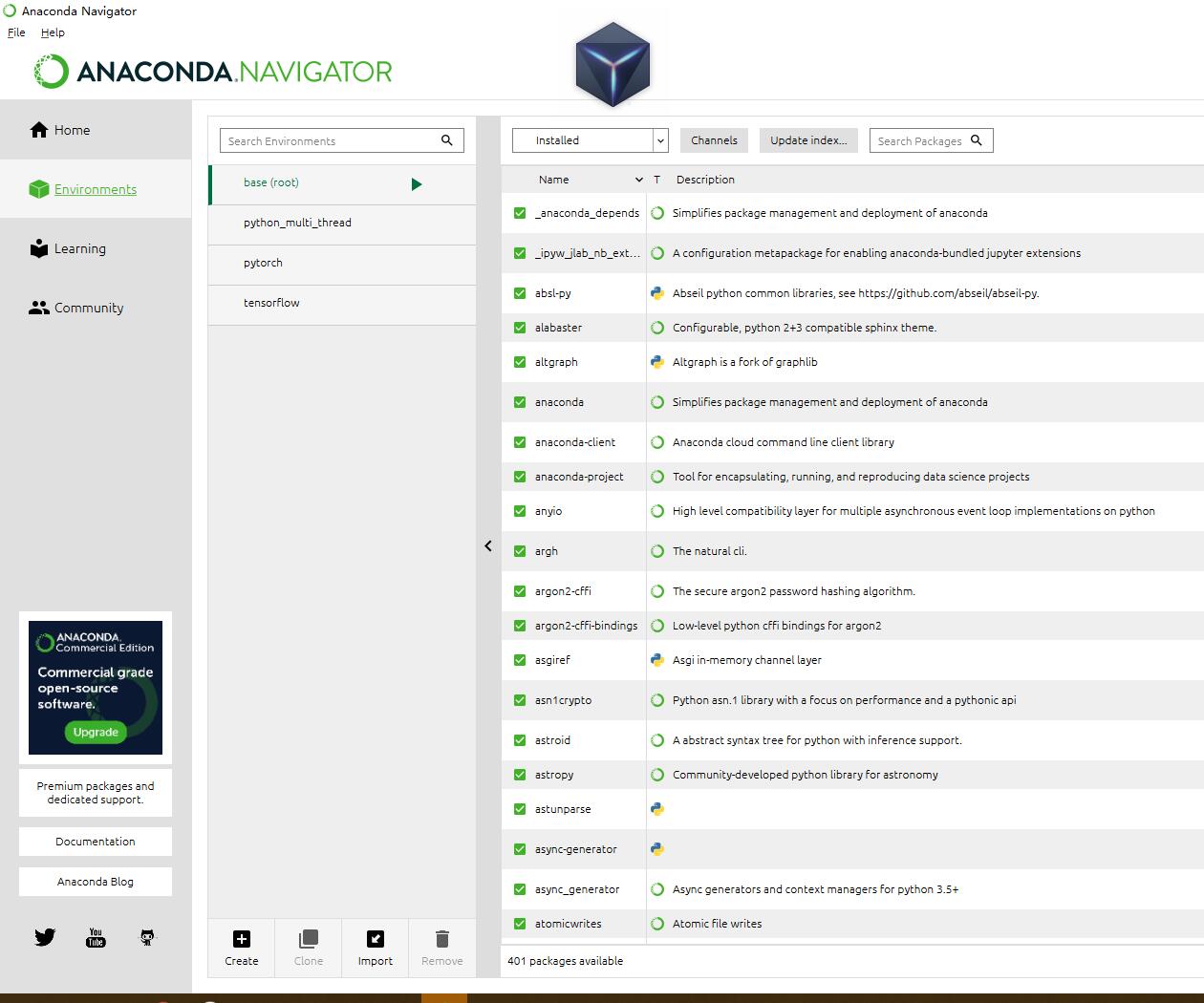
Task: Launch the base (root) environment play arrow
Action: coord(417,183)
